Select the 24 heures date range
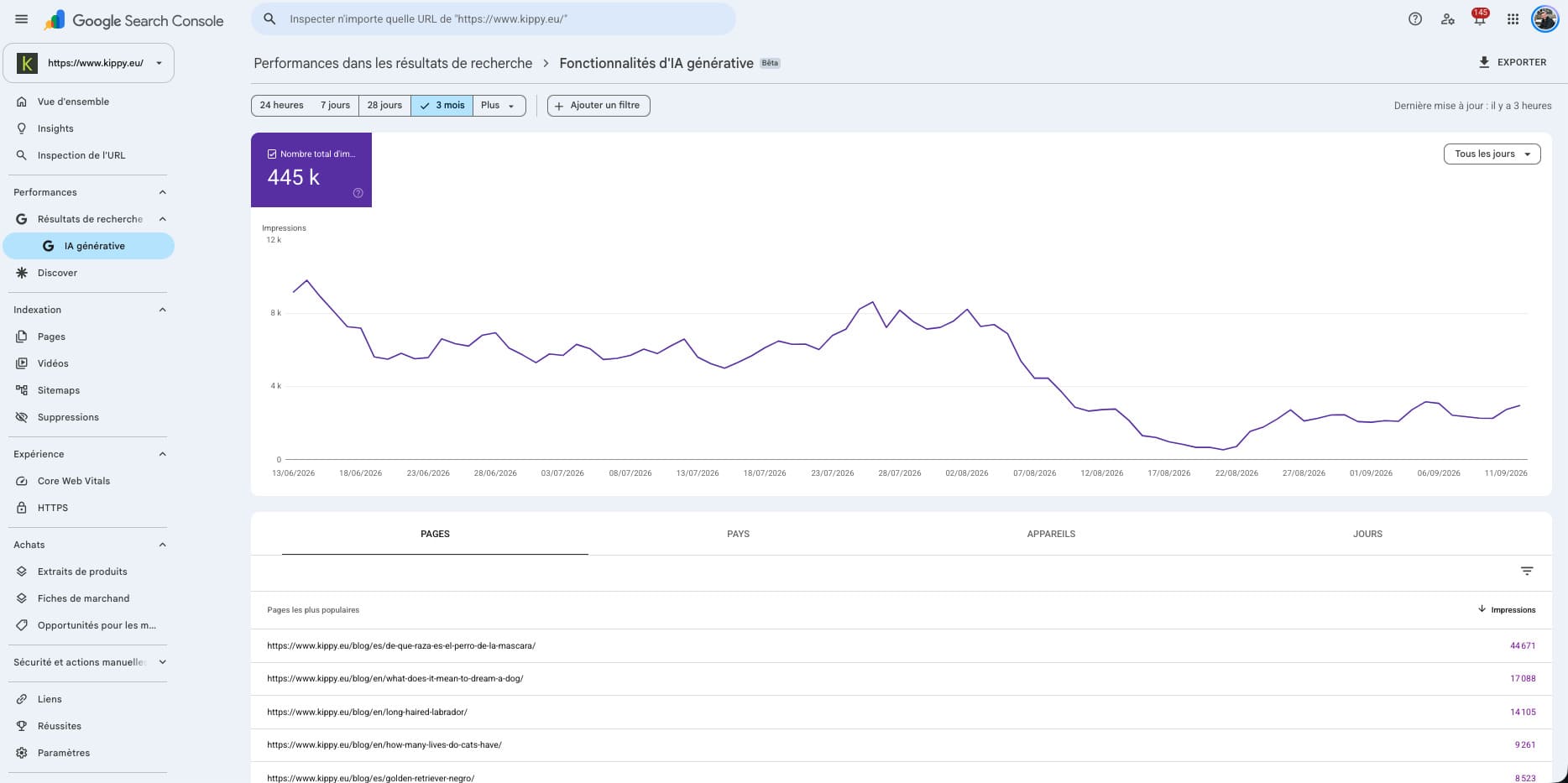Image resolution: width=1568 pixels, height=783 pixels. coord(281,106)
